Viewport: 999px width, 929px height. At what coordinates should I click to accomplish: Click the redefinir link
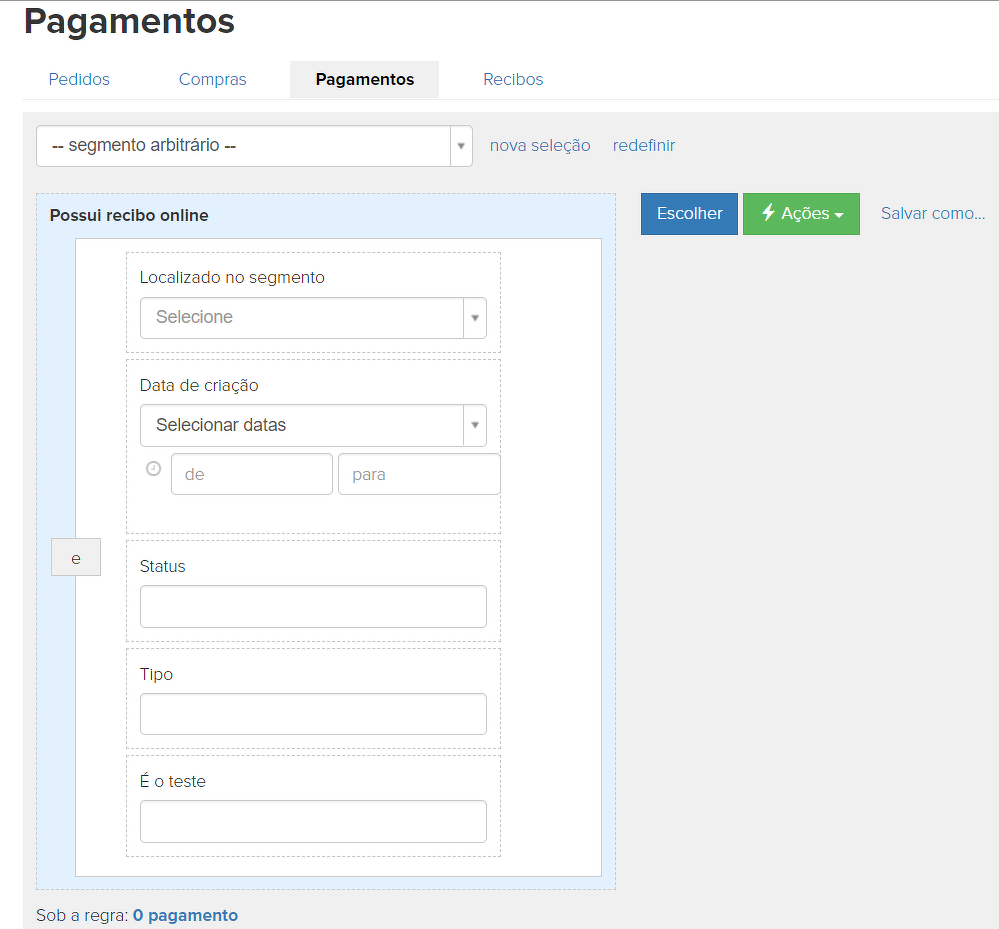(644, 146)
